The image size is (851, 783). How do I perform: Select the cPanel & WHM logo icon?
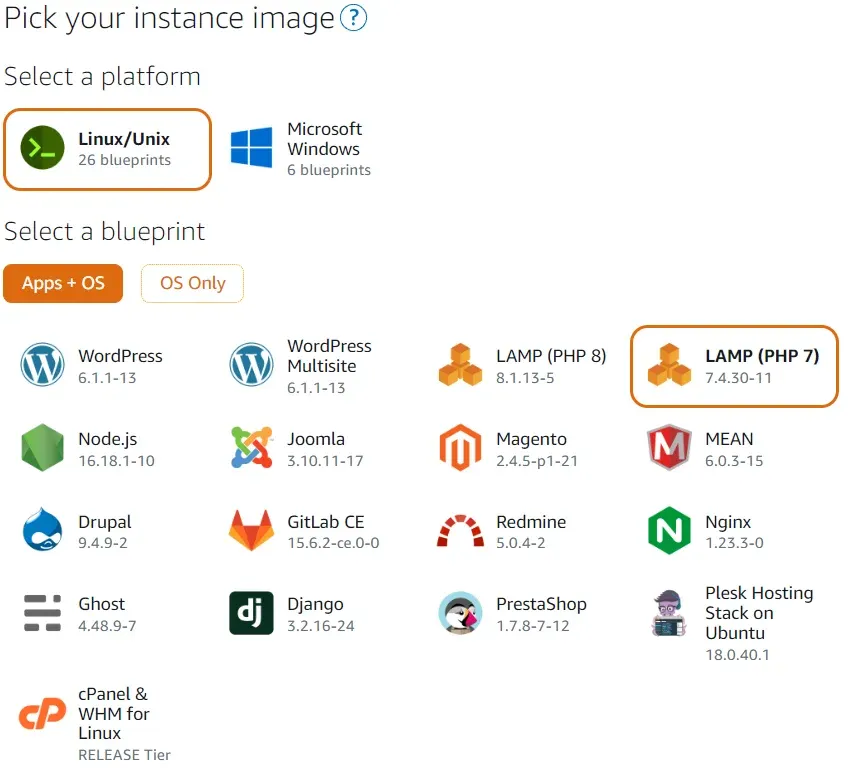tap(42, 714)
